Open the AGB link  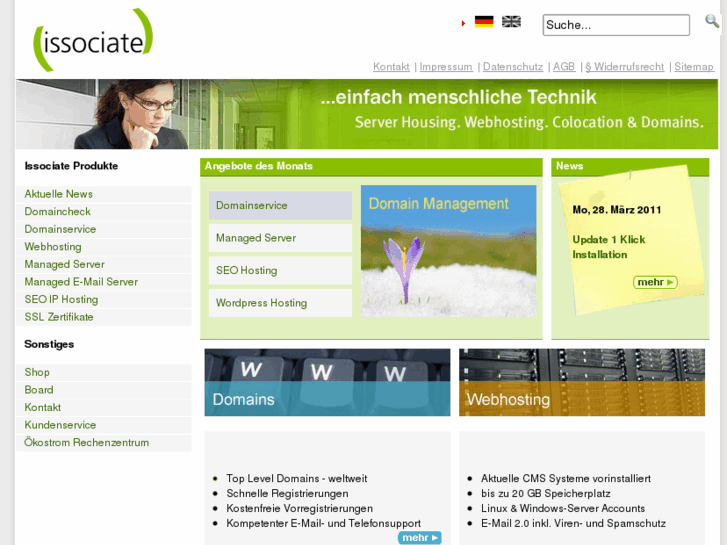click(564, 67)
